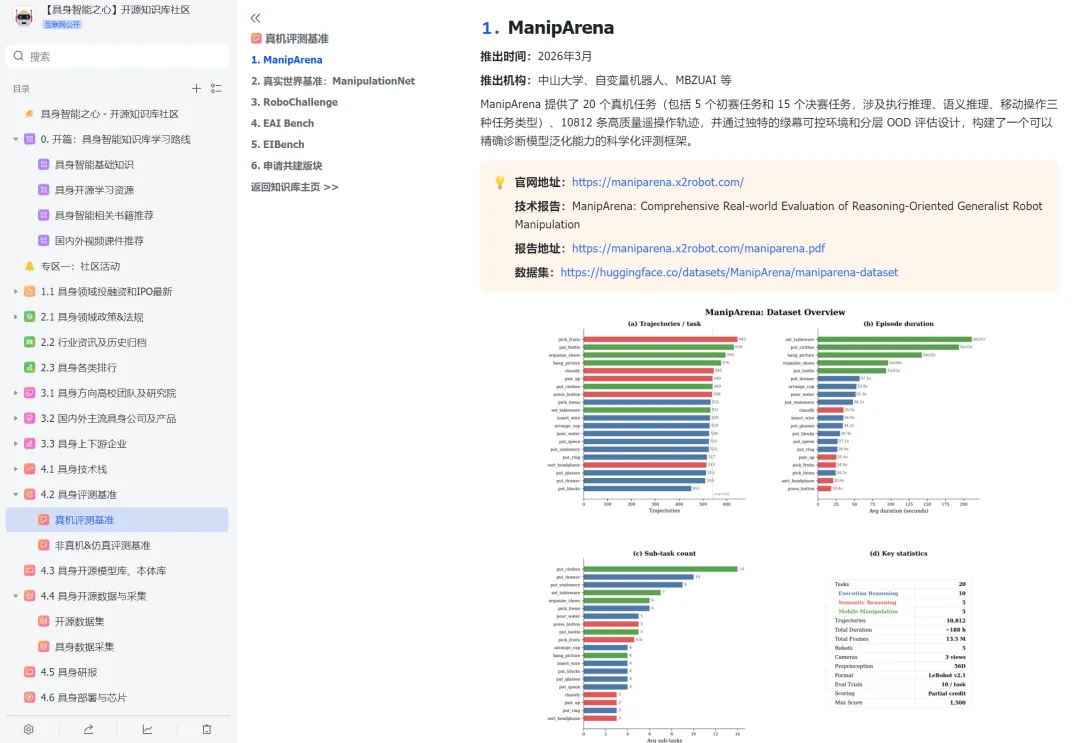This screenshot has width=1080, height=743.
Task: Click the icon beside 开源数据集
Action: (x=43, y=621)
